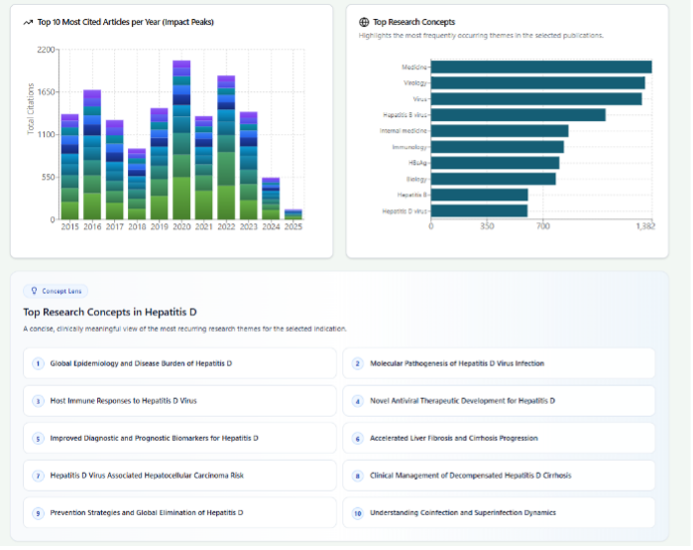693x550 pixels.
Task: Click the Biology axis label
Action: click(417, 180)
